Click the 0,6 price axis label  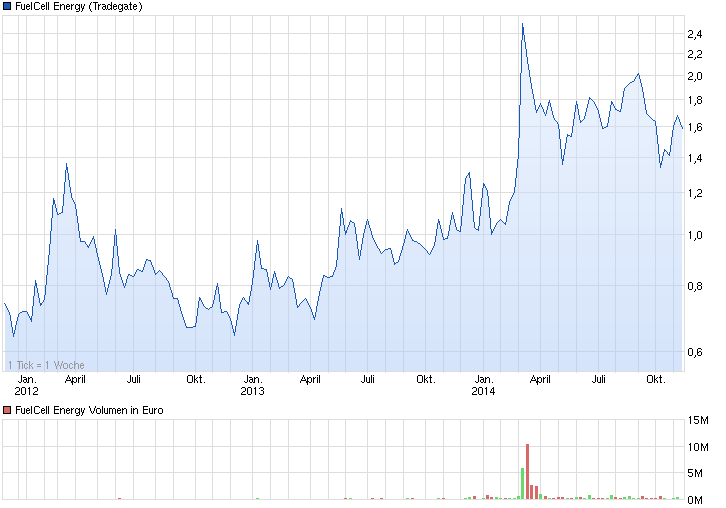click(695, 352)
